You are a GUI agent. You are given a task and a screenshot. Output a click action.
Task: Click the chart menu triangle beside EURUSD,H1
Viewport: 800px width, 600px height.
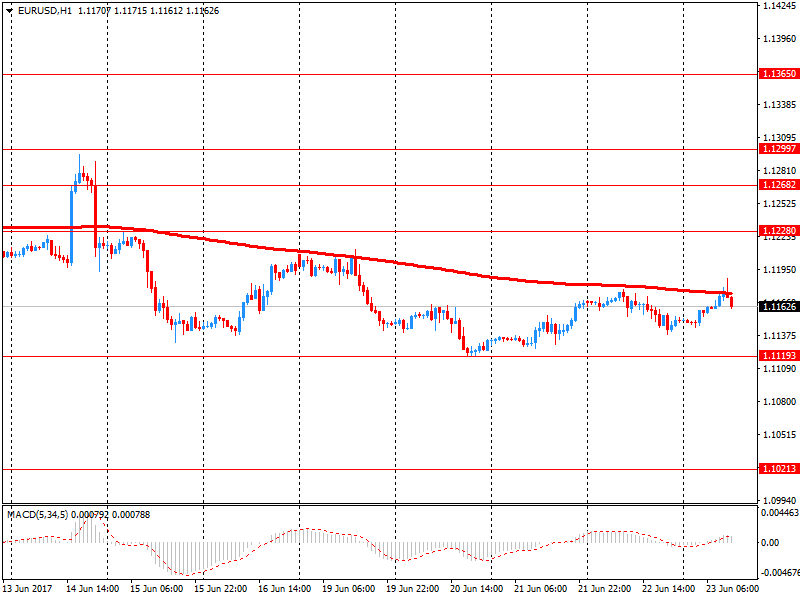pos(9,11)
